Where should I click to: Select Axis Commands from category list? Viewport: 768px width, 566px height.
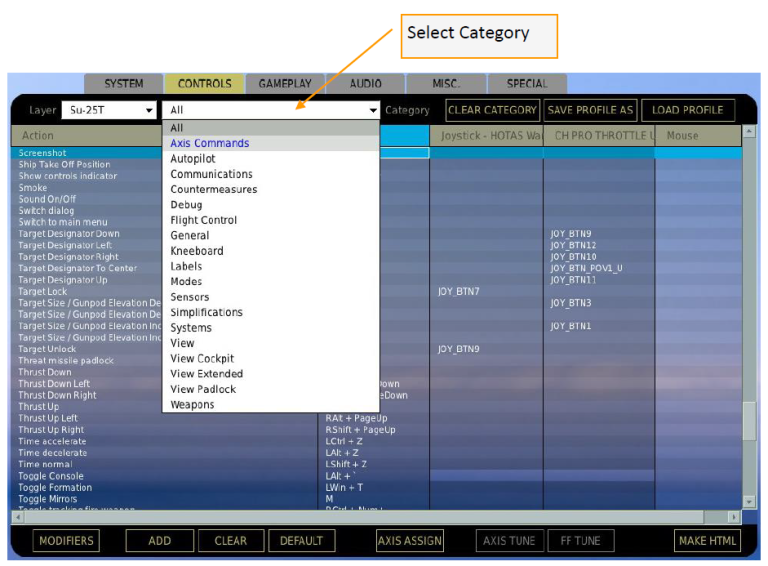(210, 143)
